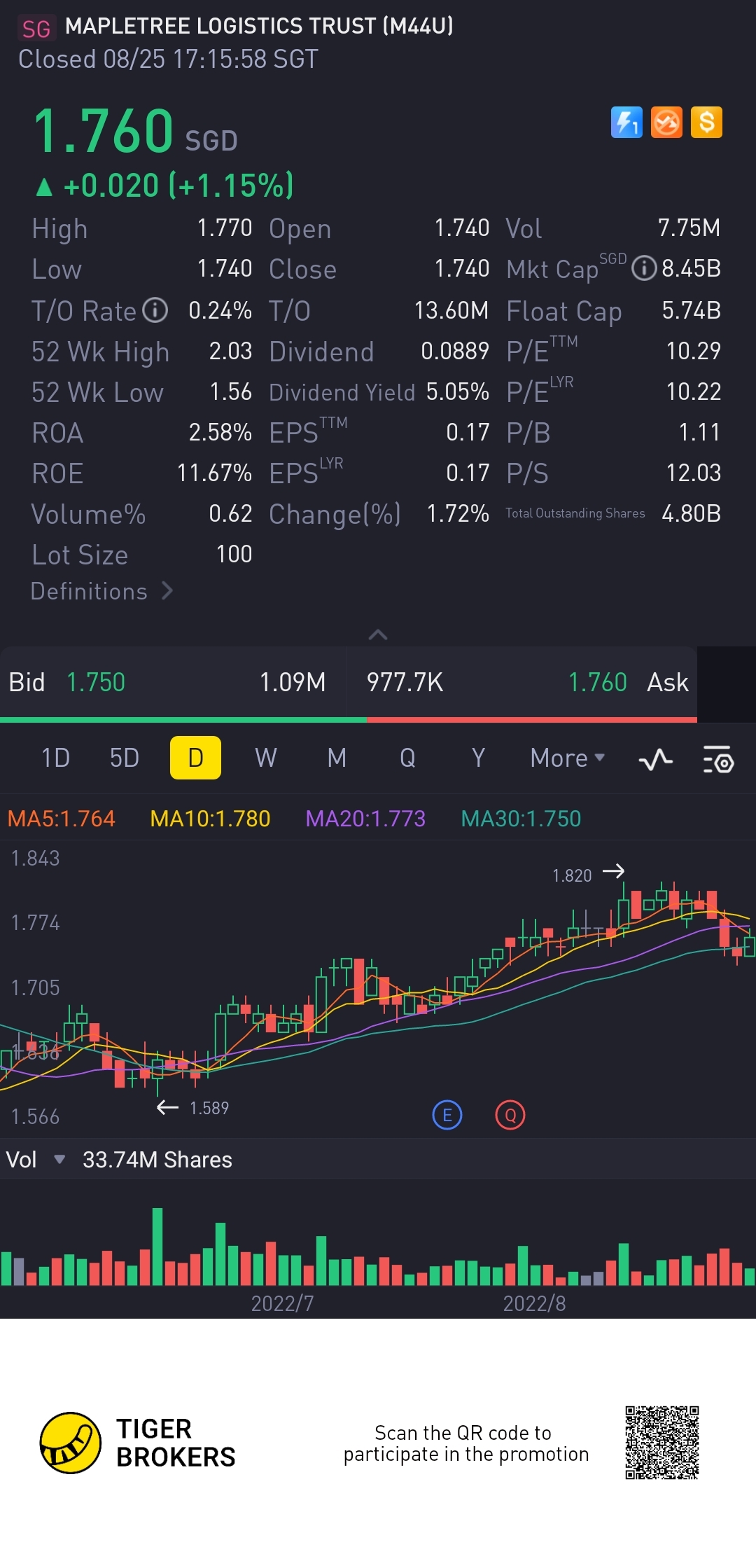Expand the More timeframe dropdown

(568, 758)
